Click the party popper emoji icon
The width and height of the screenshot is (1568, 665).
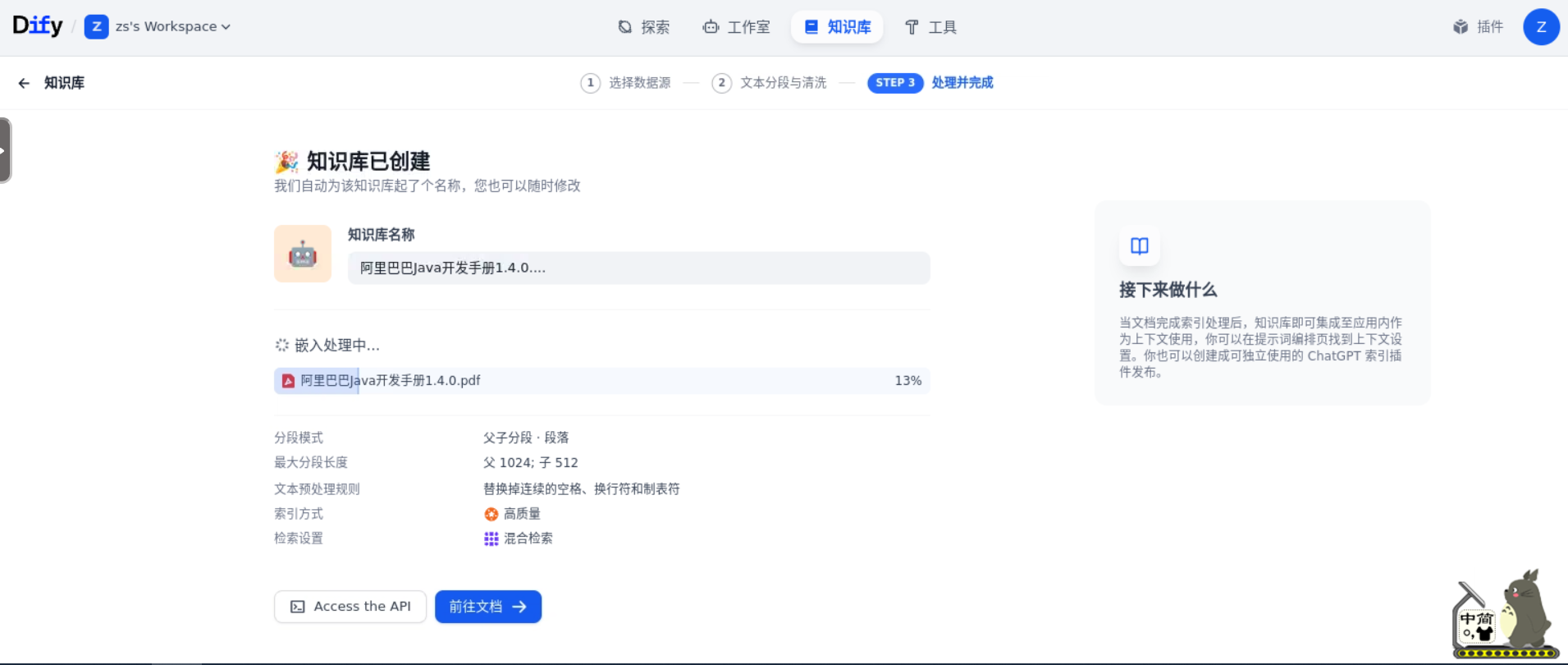coord(286,161)
